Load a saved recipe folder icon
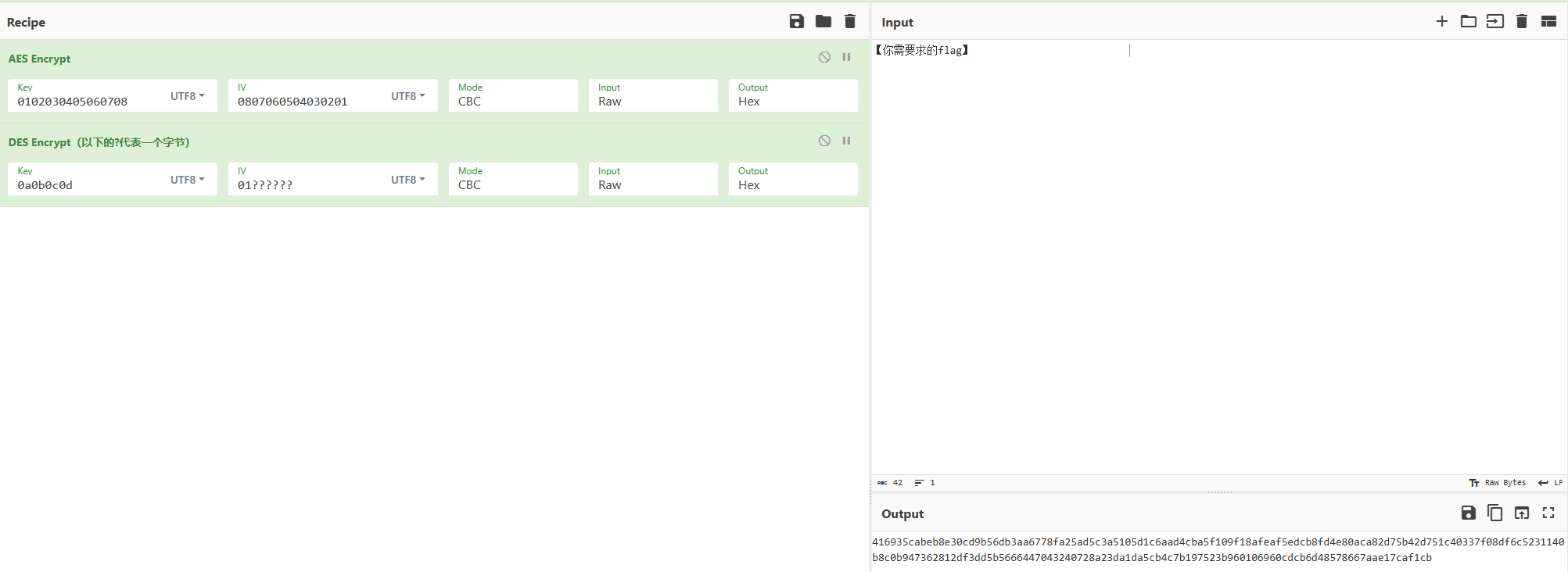The height and width of the screenshot is (572, 1568). coord(823,21)
